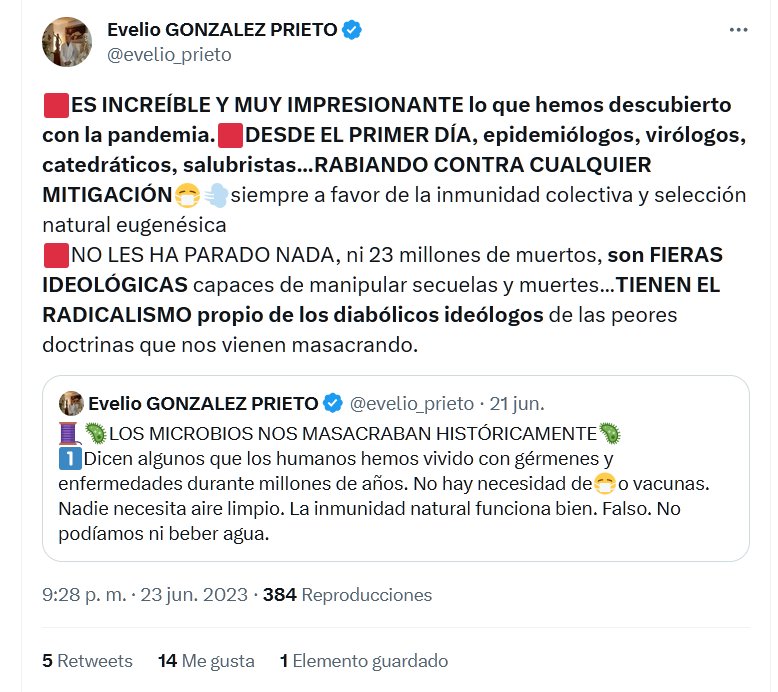778x692 pixels.
Task: Click the verified badge in the quoted tweet
Action: 334,404
